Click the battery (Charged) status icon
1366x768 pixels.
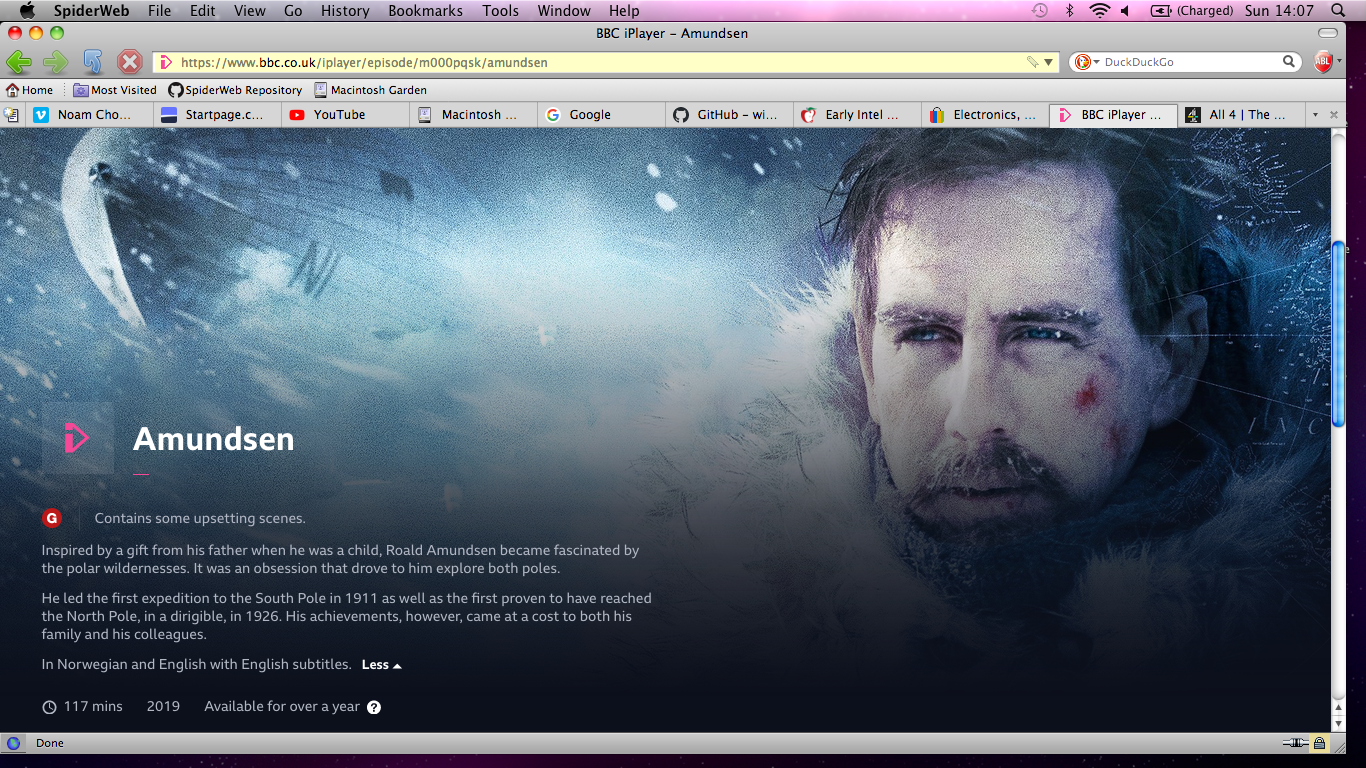click(x=1192, y=11)
